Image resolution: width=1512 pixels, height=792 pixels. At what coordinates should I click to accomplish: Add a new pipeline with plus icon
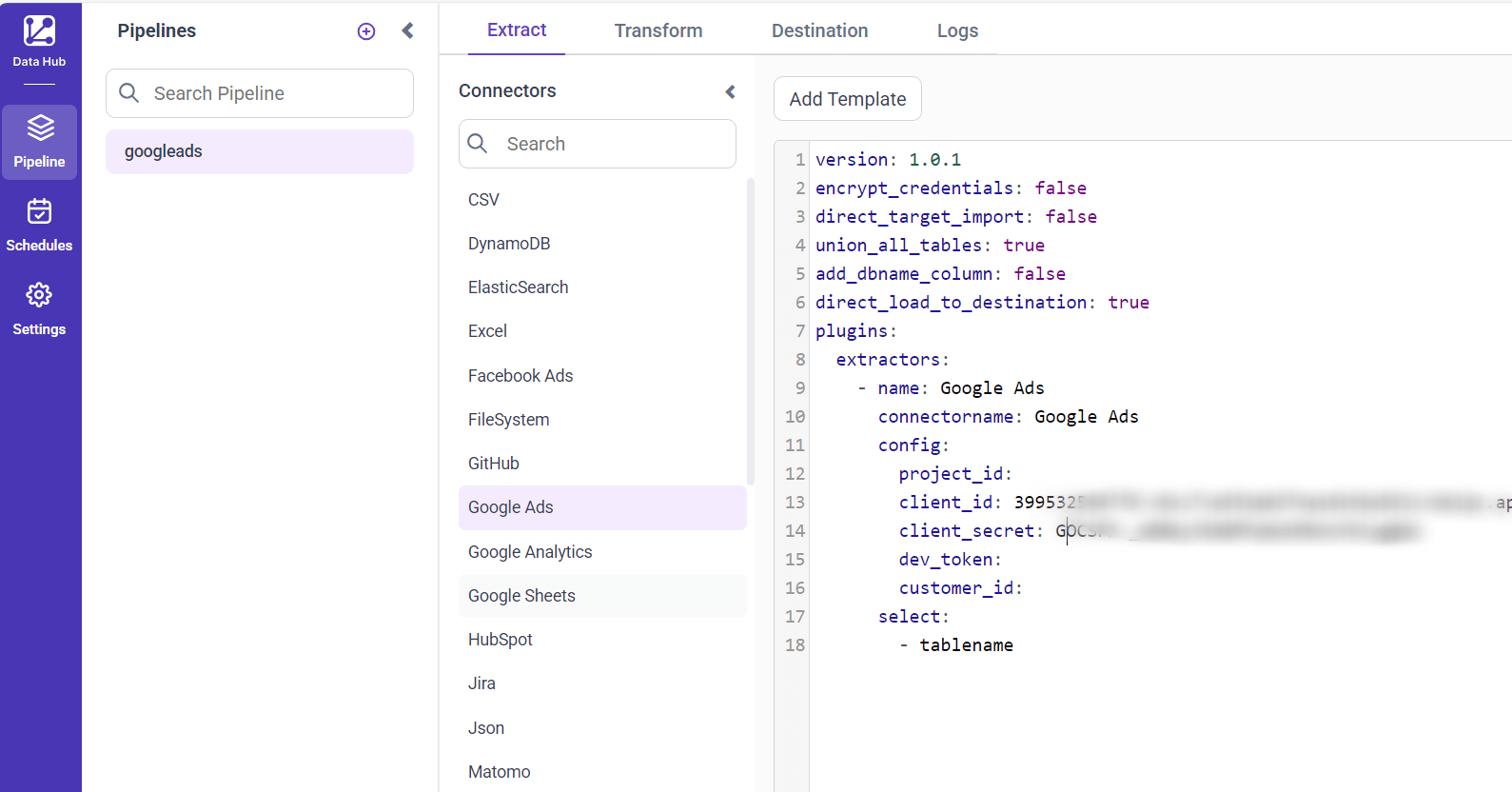point(366,31)
